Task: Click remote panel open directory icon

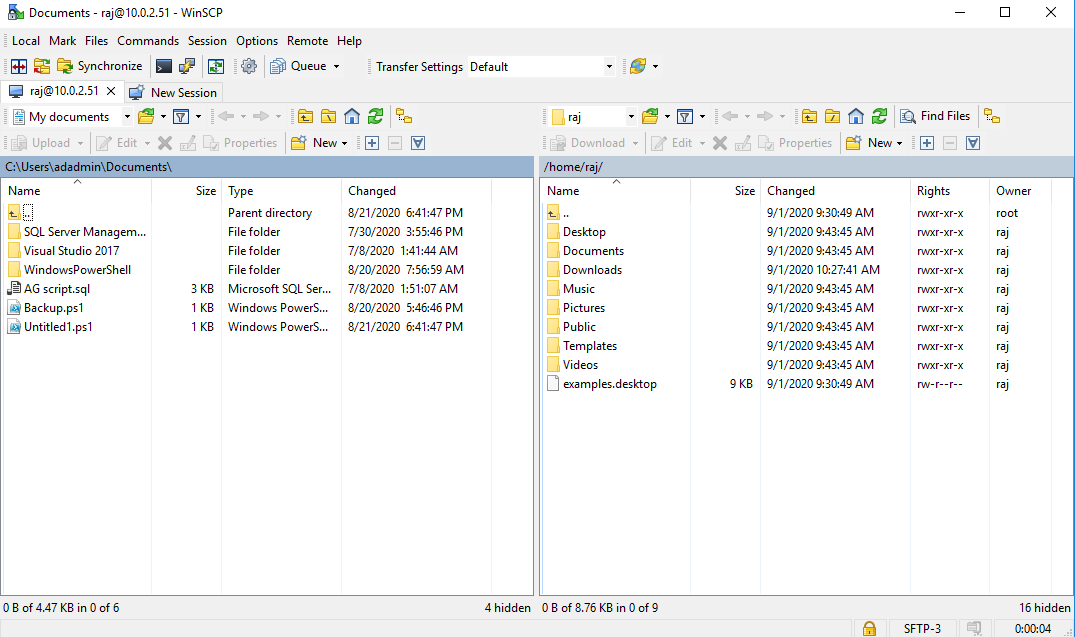Action: coord(650,117)
